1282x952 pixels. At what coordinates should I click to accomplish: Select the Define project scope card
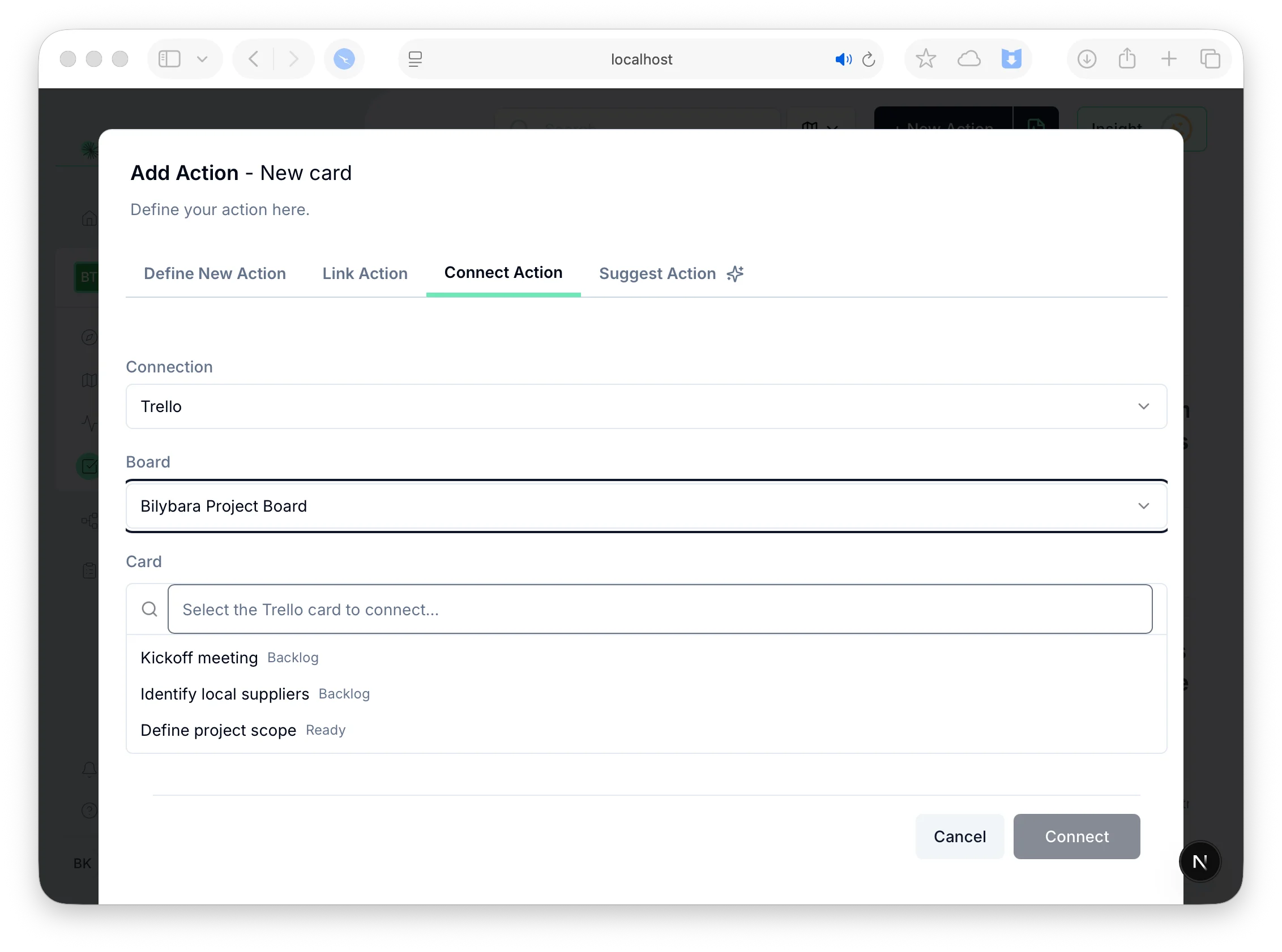click(x=646, y=730)
